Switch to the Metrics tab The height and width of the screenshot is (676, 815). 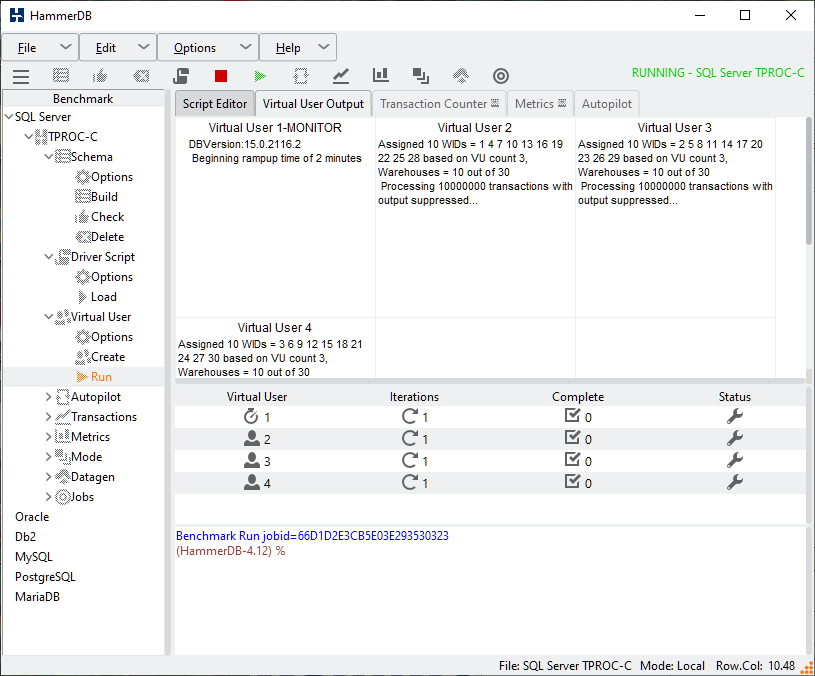(540, 104)
